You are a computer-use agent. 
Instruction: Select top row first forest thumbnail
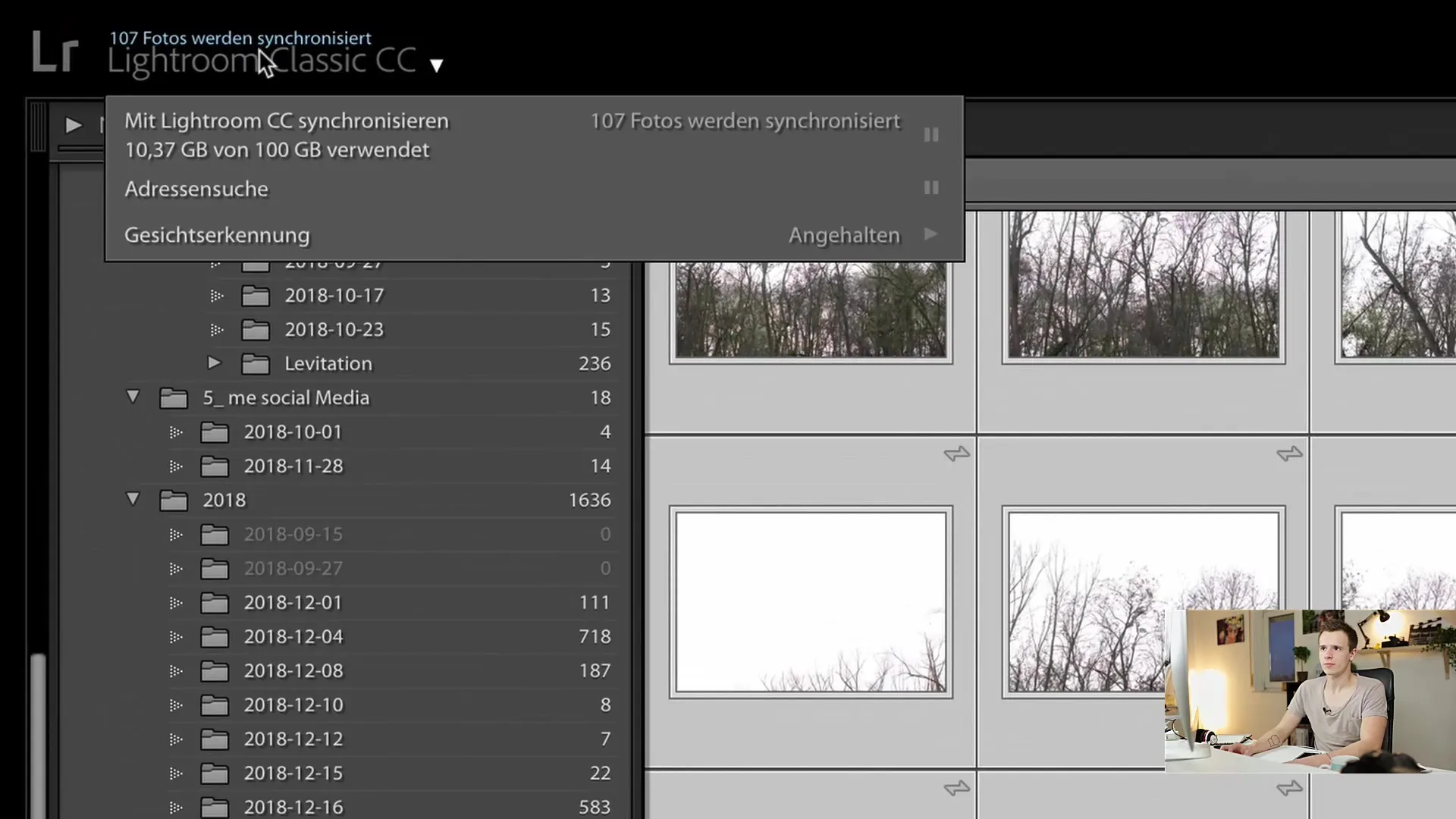811,309
